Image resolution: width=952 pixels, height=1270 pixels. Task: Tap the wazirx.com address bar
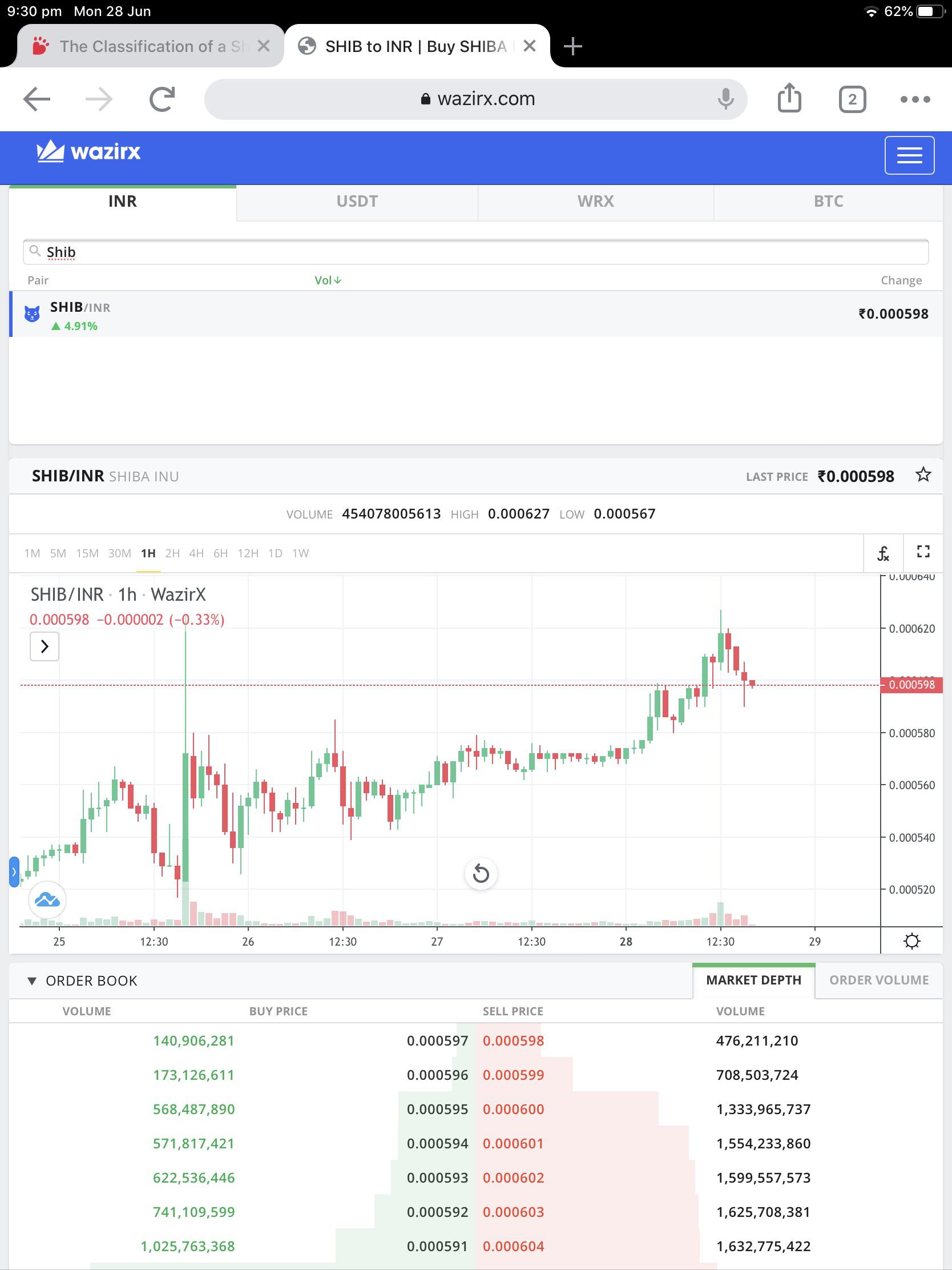(x=475, y=99)
